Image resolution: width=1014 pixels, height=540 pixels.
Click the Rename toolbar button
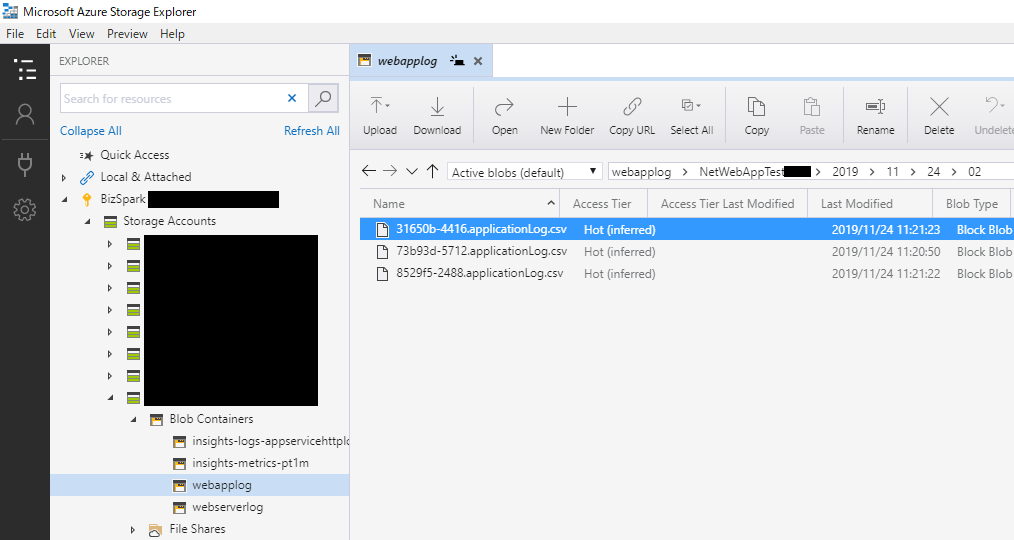pos(876,116)
